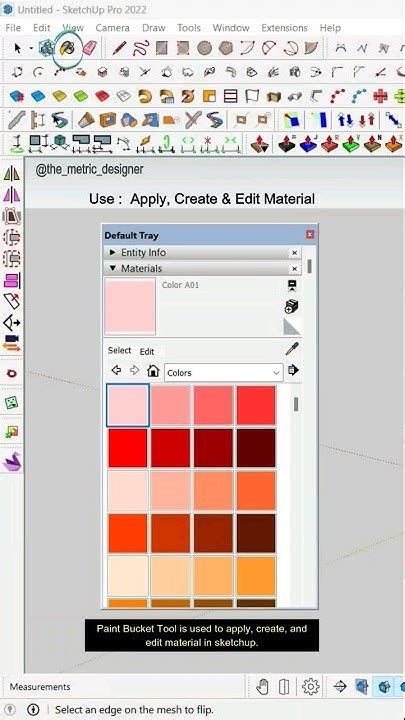Click the red surface extension icon
The image size is (405, 720).
pos(102,96)
